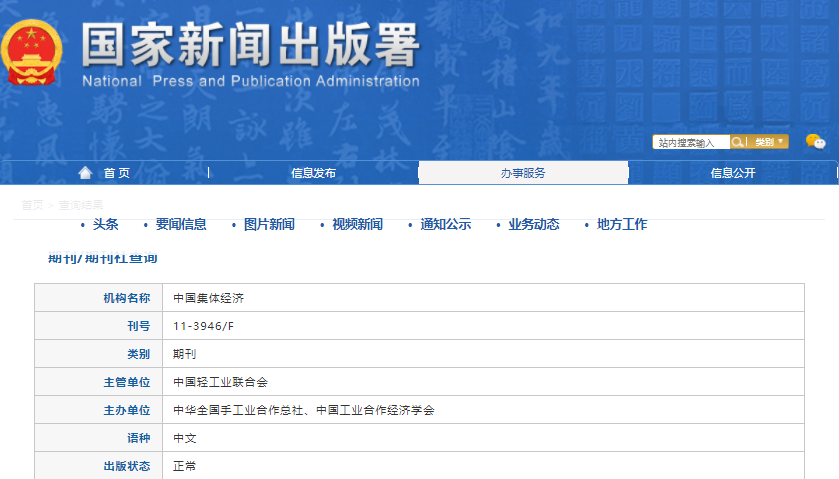Visit the 业务动态 submenu link
Image resolution: width=839 pixels, height=479 pixels.
(x=533, y=224)
